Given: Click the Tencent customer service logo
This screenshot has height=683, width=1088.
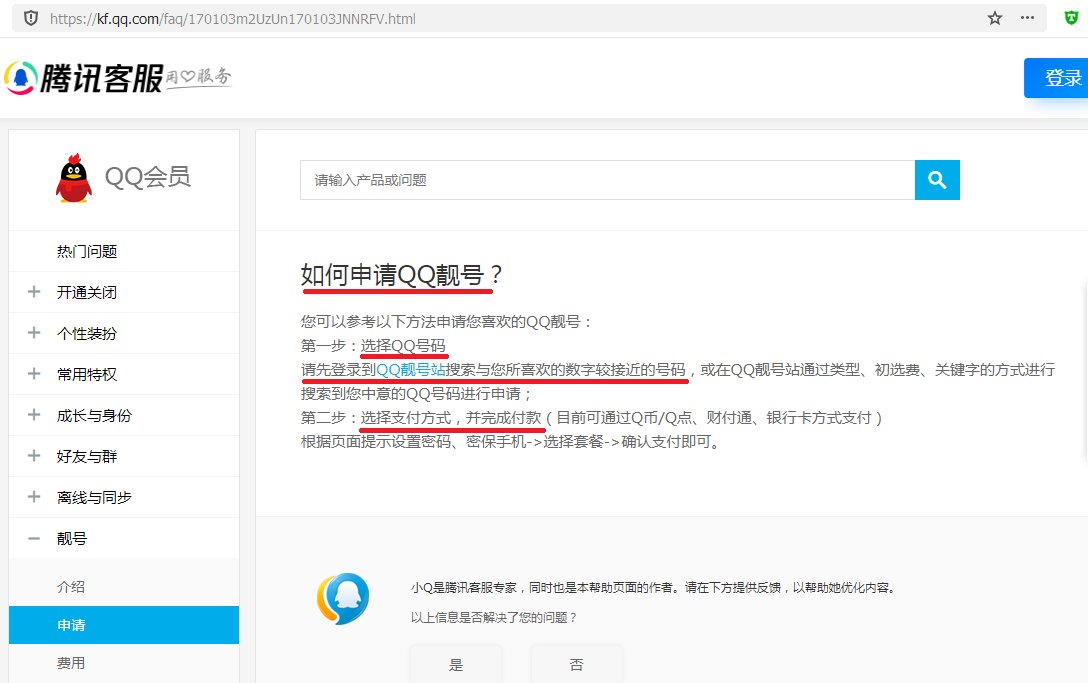Looking at the screenshot, I should [117, 78].
